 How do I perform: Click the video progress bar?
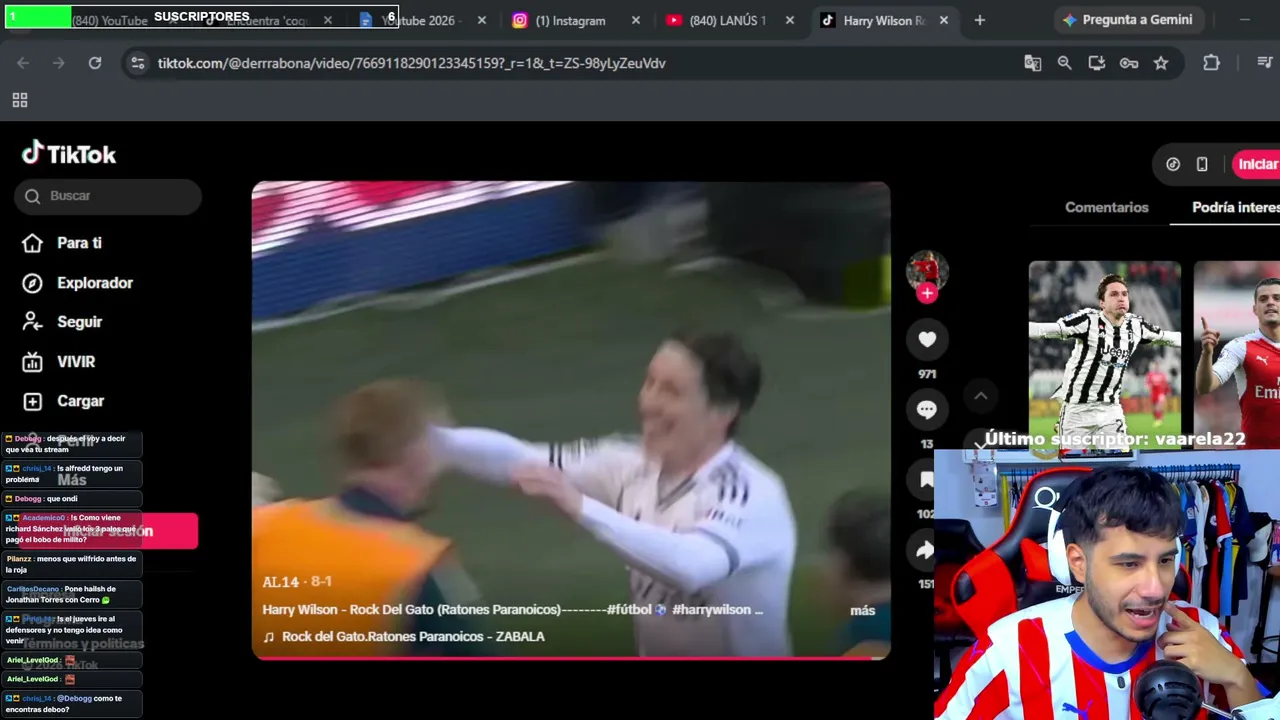coord(571,658)
